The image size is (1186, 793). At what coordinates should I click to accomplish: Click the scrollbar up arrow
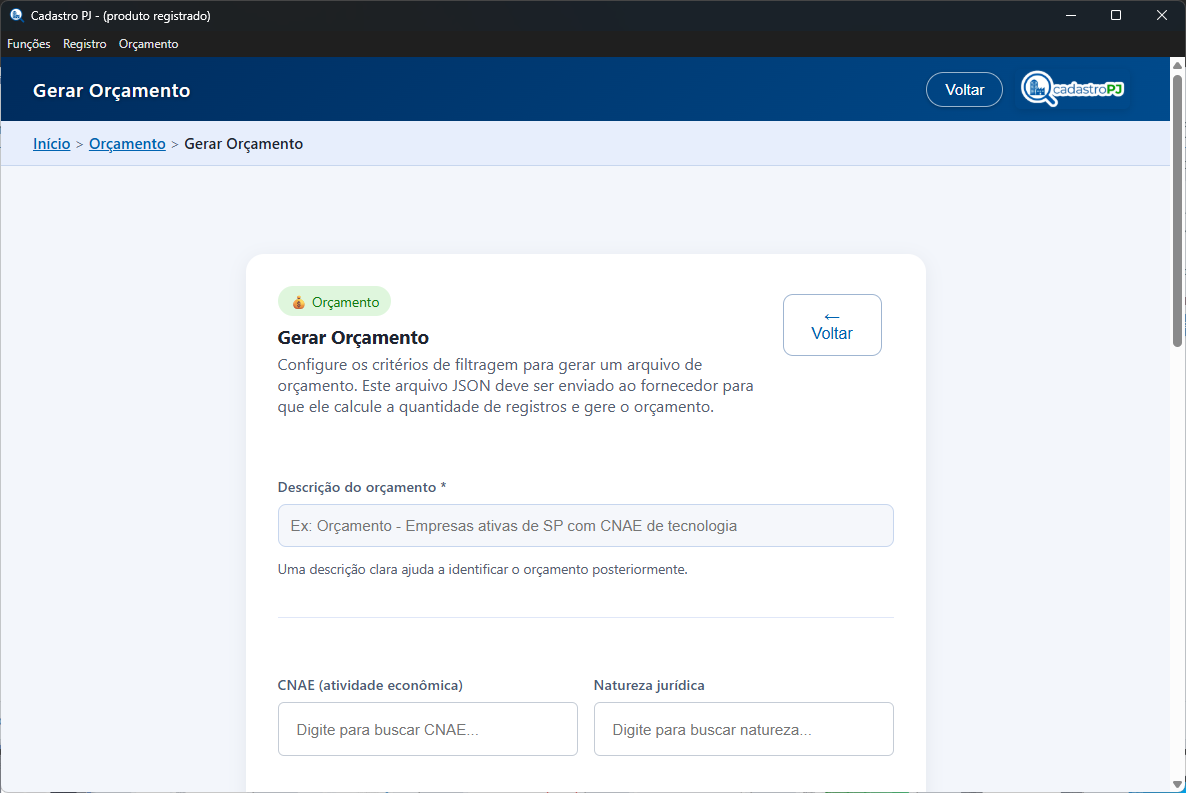1177,65
